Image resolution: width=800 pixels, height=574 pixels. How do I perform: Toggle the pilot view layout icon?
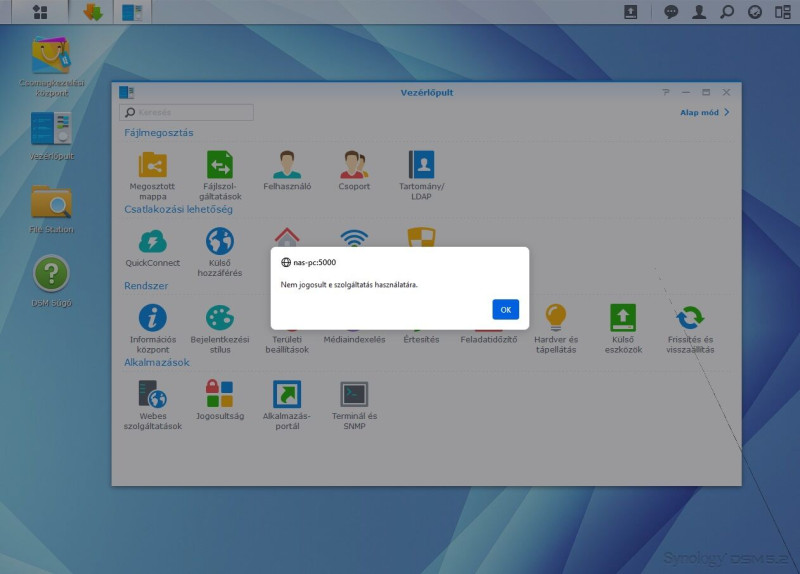click(x=783, y=12)
